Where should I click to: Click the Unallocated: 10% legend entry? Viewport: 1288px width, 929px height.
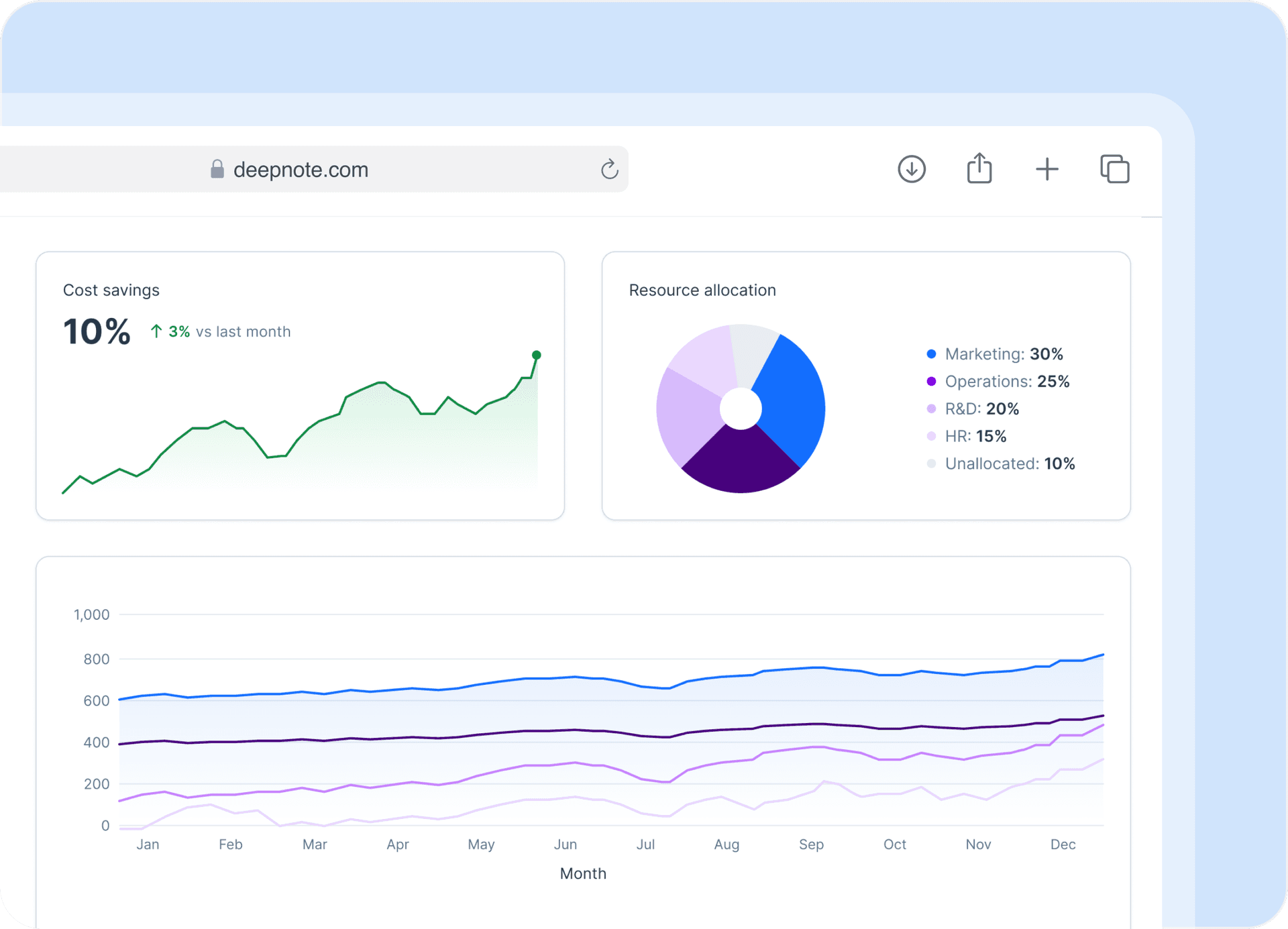pyautogui.click(x=1010, y=464)
